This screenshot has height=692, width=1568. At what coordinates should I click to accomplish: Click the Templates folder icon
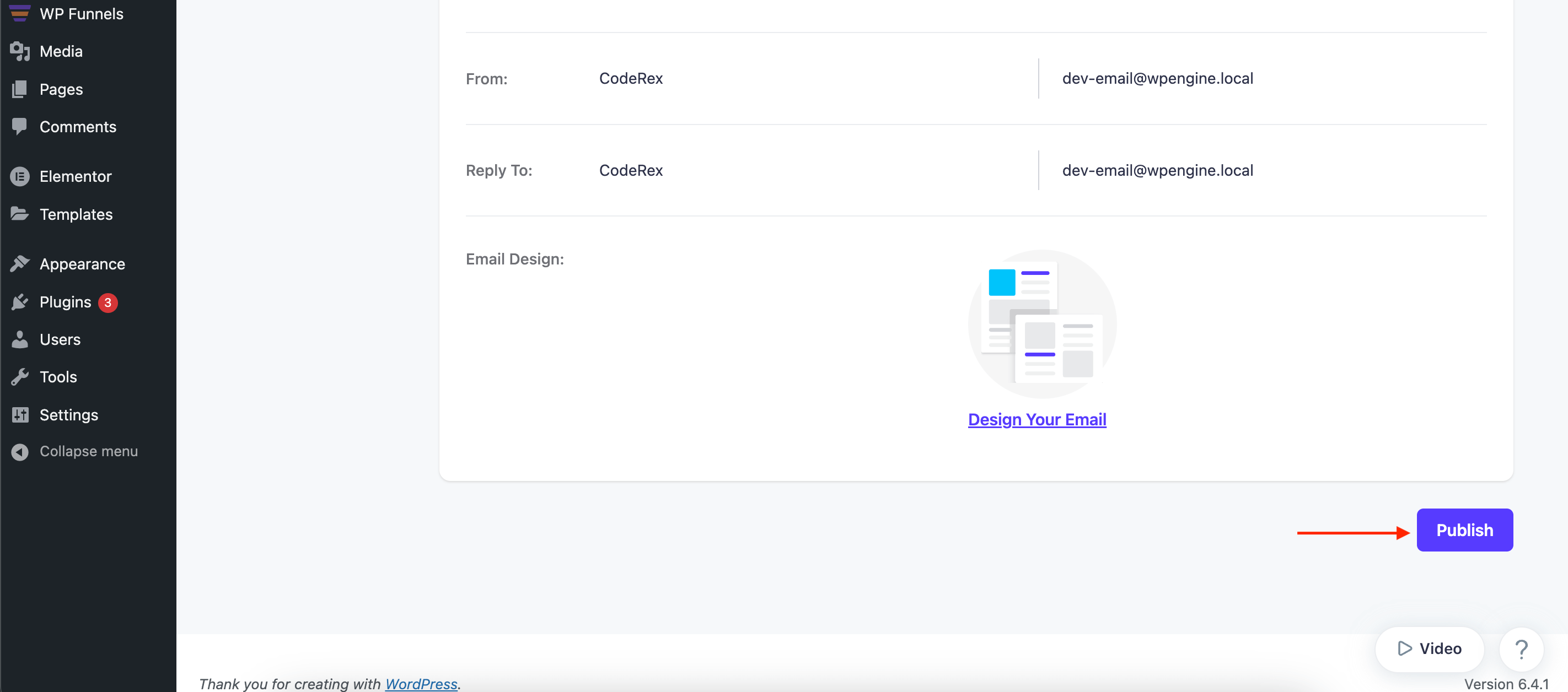pyautogui.click(x=19, y=214)
